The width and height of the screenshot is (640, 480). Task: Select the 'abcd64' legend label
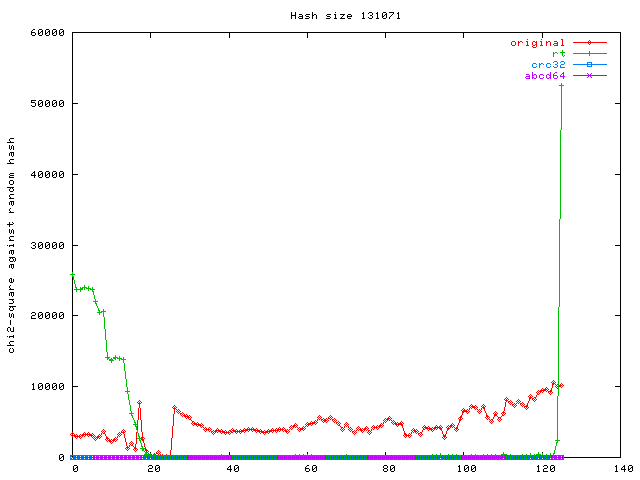pyautogui.click(x=544, y=76)
